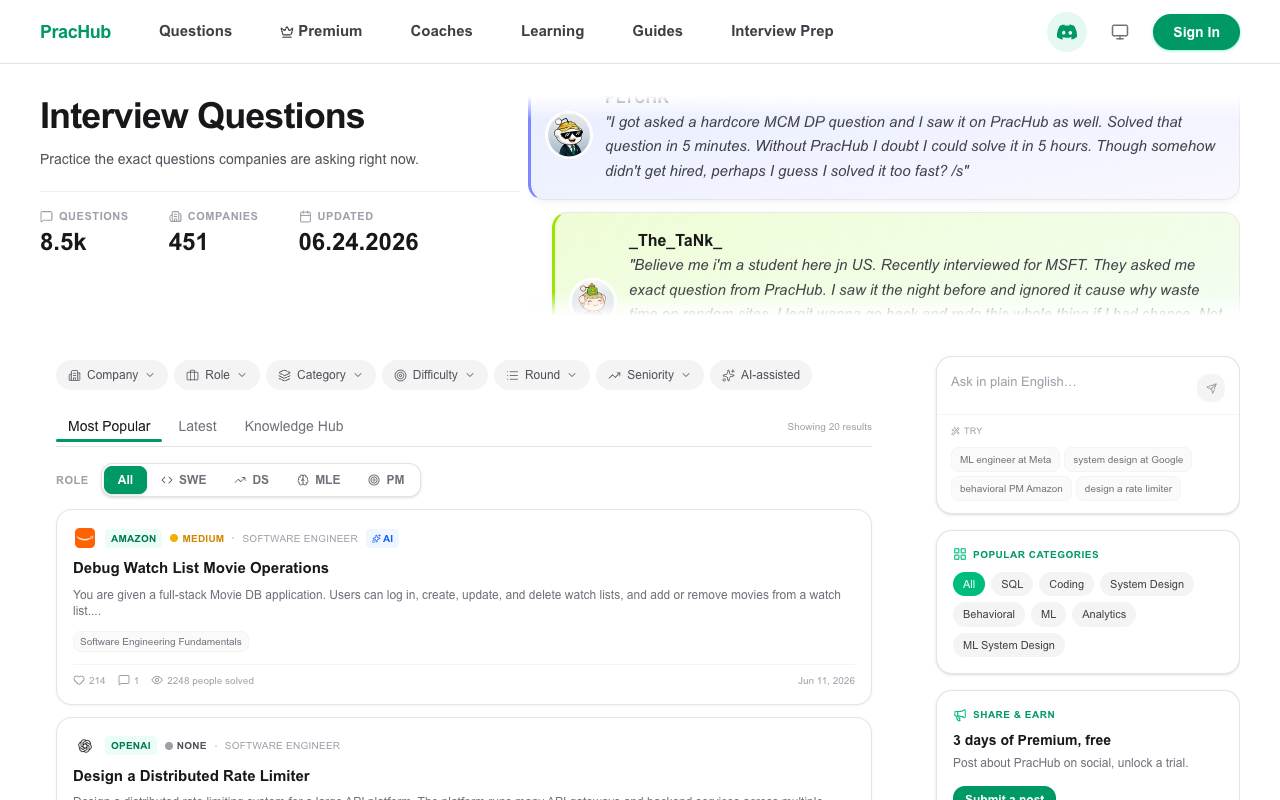Select the SQL popular category

1012,584
